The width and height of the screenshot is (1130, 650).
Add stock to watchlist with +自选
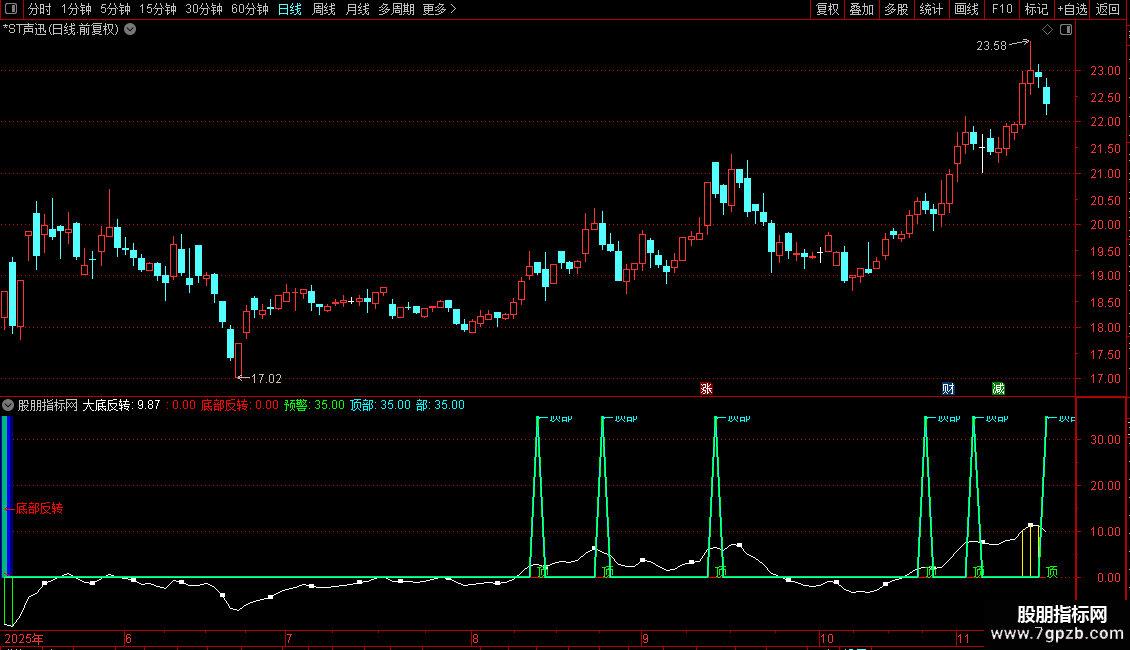click(1072, 9)
